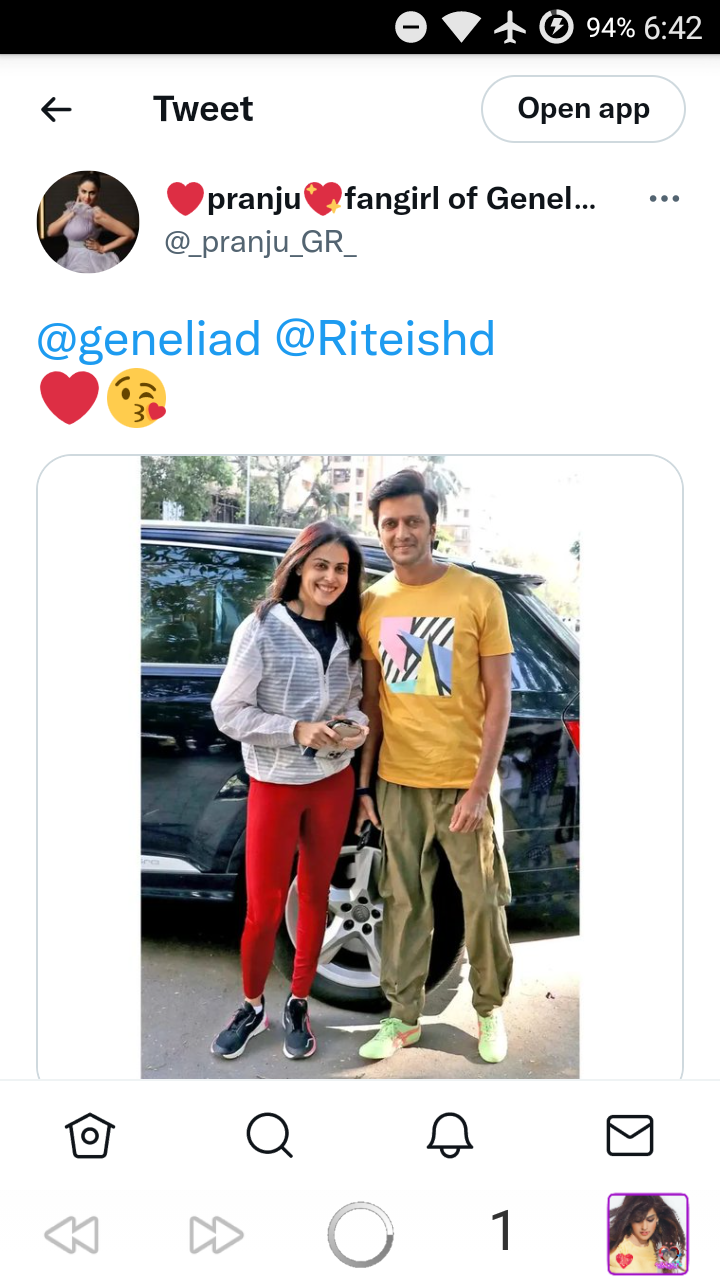Screen dimensions: 720x1280
Task: Open the tab counter showing 1
Action: click(x=502, y=1231)
